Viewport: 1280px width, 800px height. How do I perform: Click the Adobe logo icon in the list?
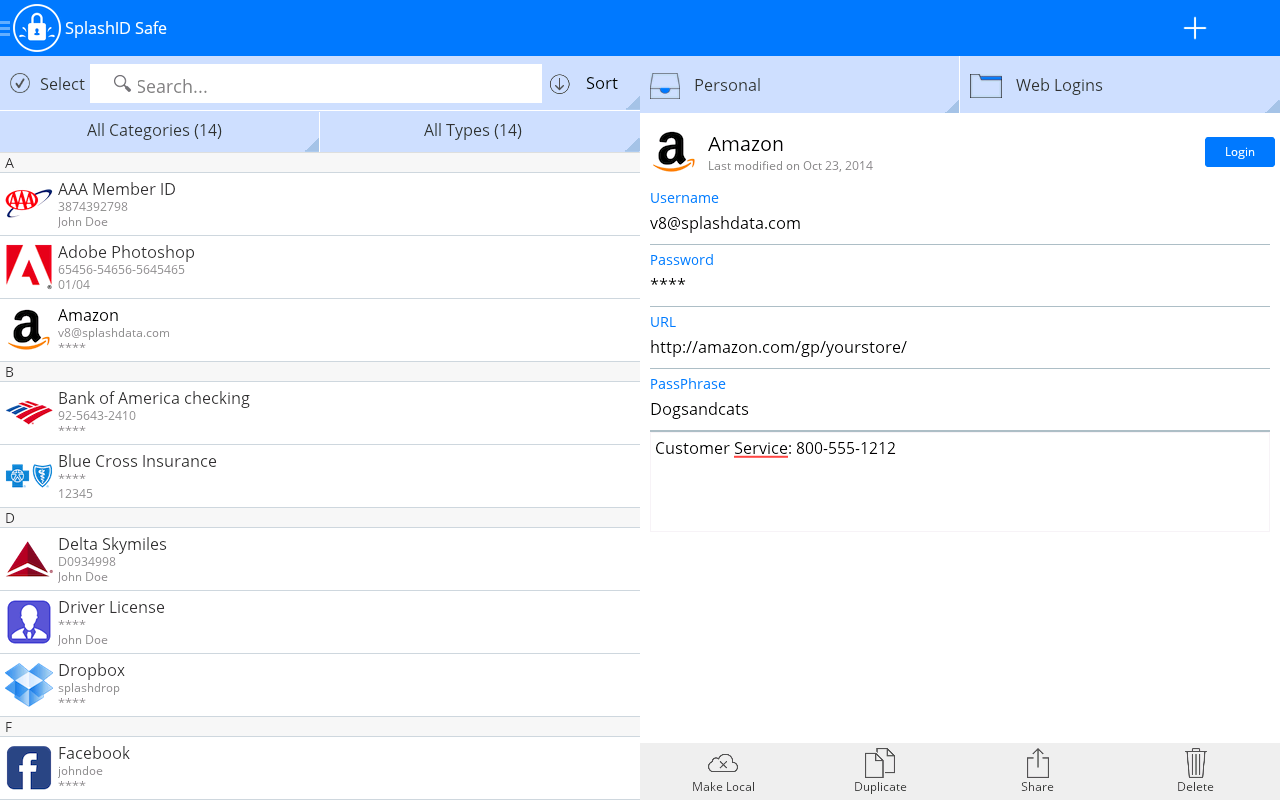click(29, 267)
